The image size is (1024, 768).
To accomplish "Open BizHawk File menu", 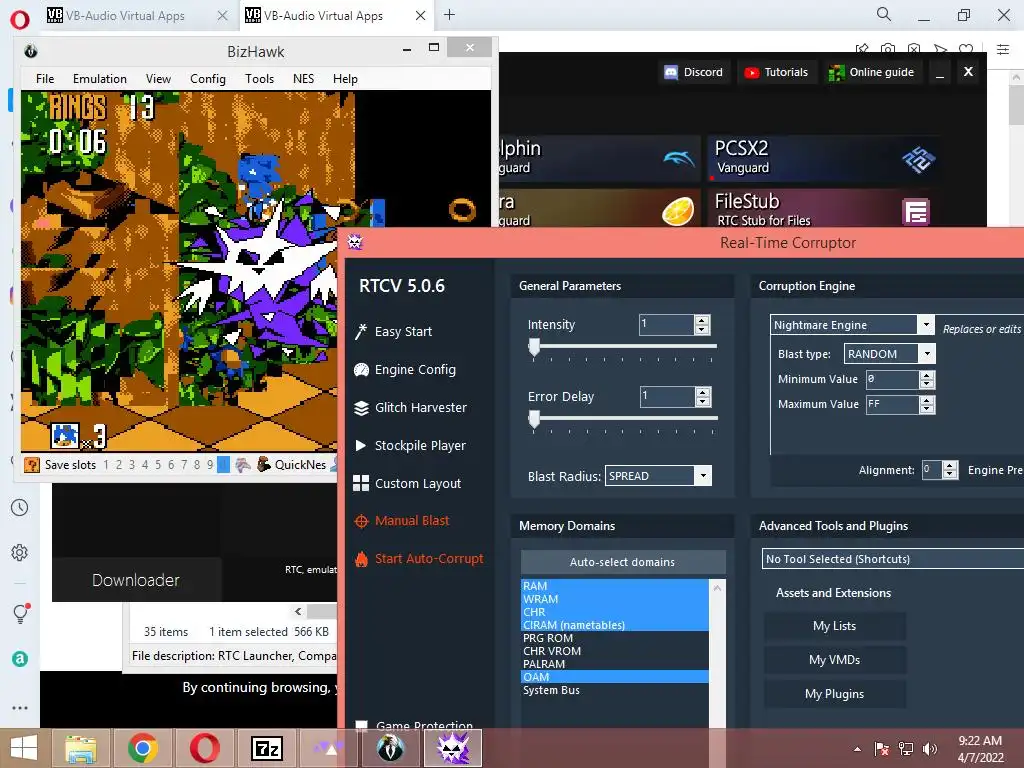I will click(x=45, y=78).
